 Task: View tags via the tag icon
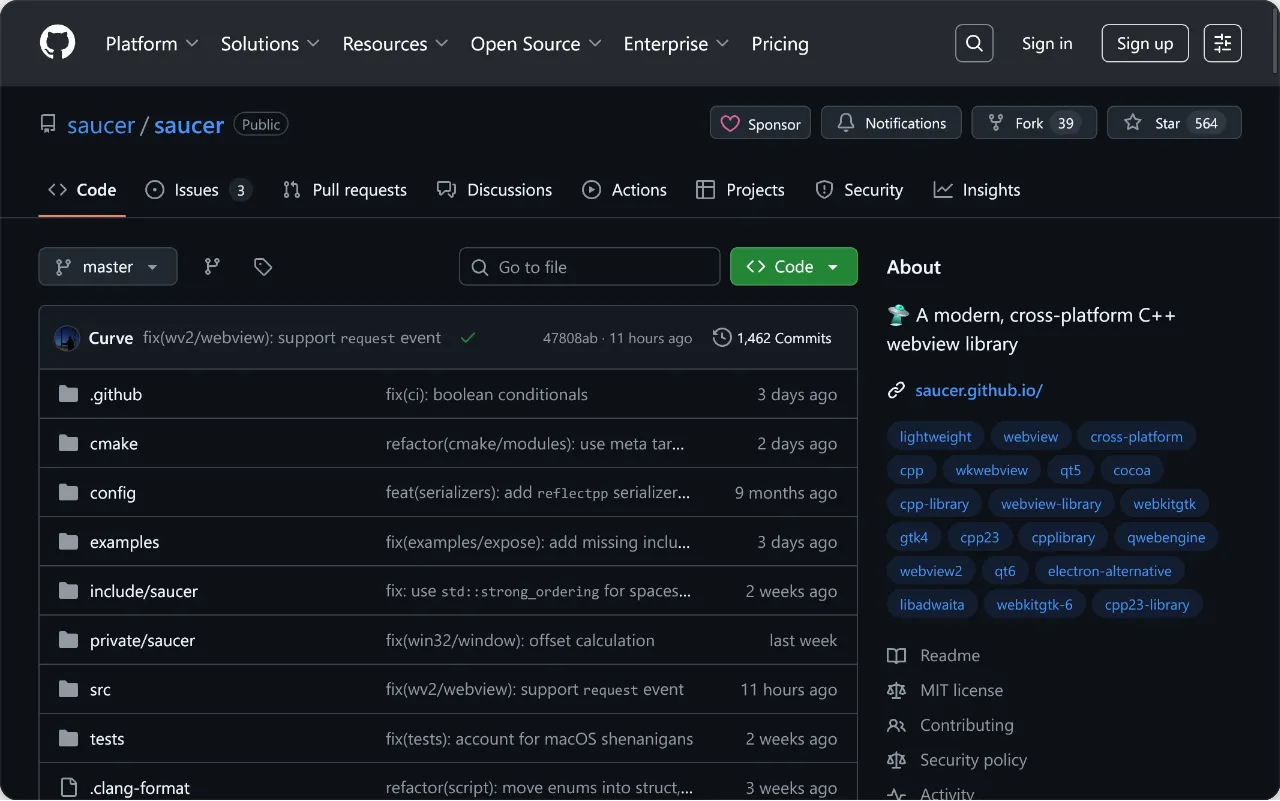tap(263, 267)
